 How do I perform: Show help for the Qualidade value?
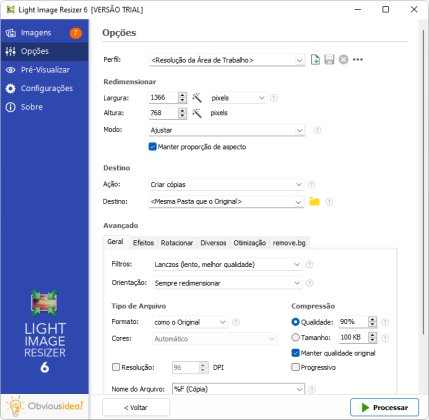click(385, 322)
